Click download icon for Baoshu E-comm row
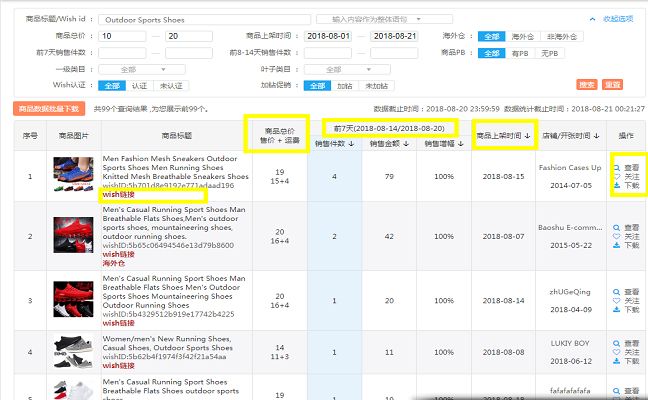 coord(617,245)
